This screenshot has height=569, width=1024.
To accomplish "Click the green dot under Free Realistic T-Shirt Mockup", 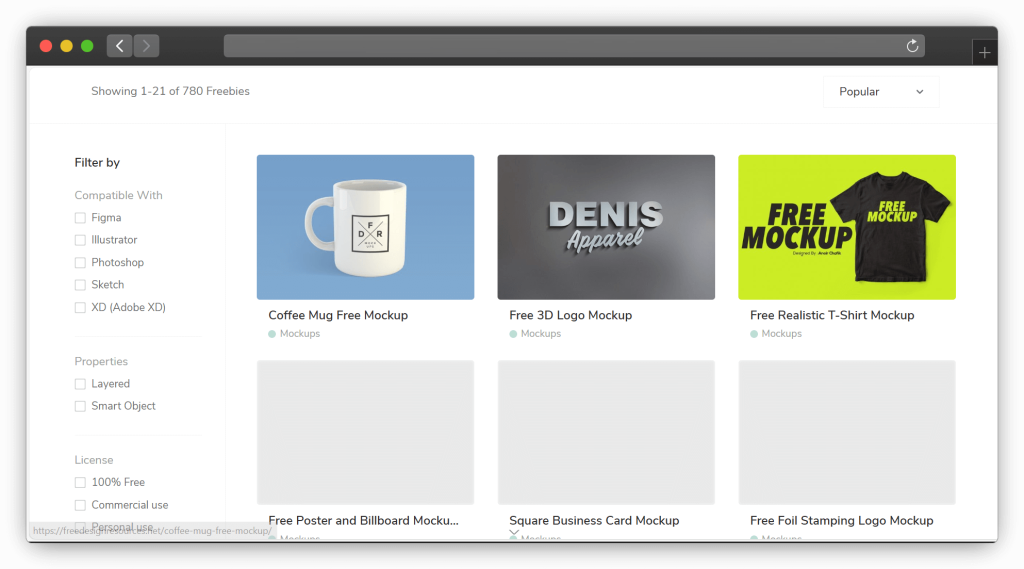I will (754, 334).
